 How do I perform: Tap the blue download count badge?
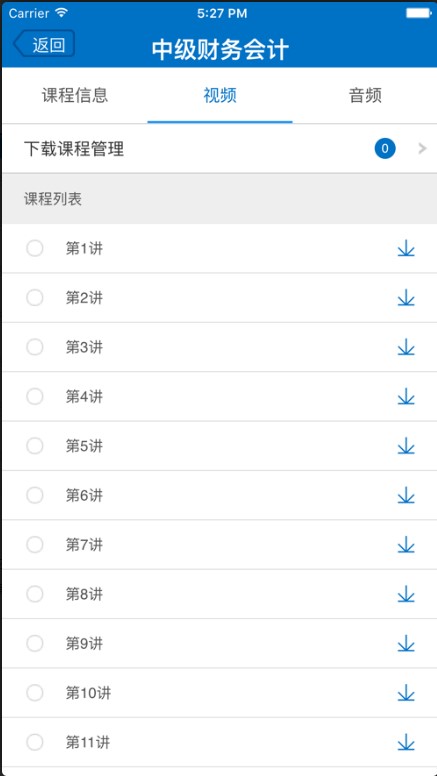pos(385,148)
